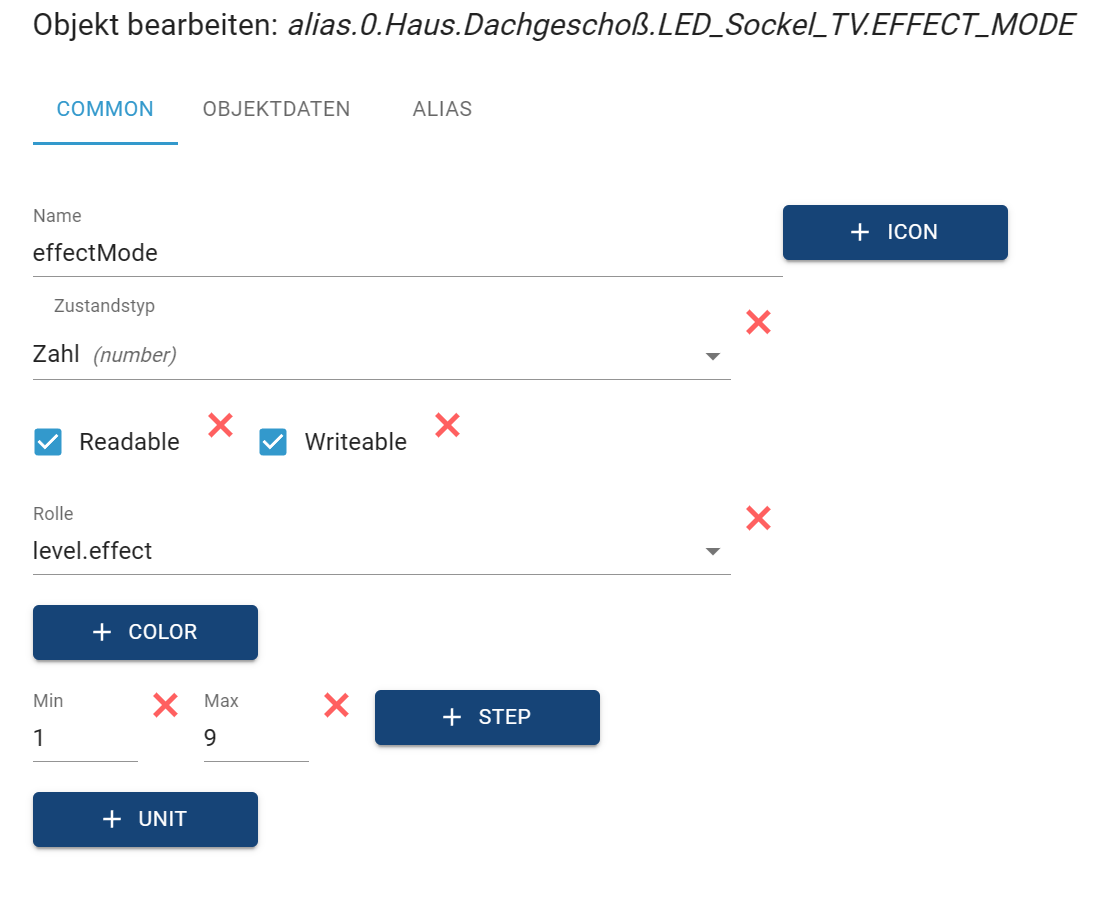The width and height of the screenshot is (1096, 920).
Task: Delete the Min value using red X
Action: (165, 706)
